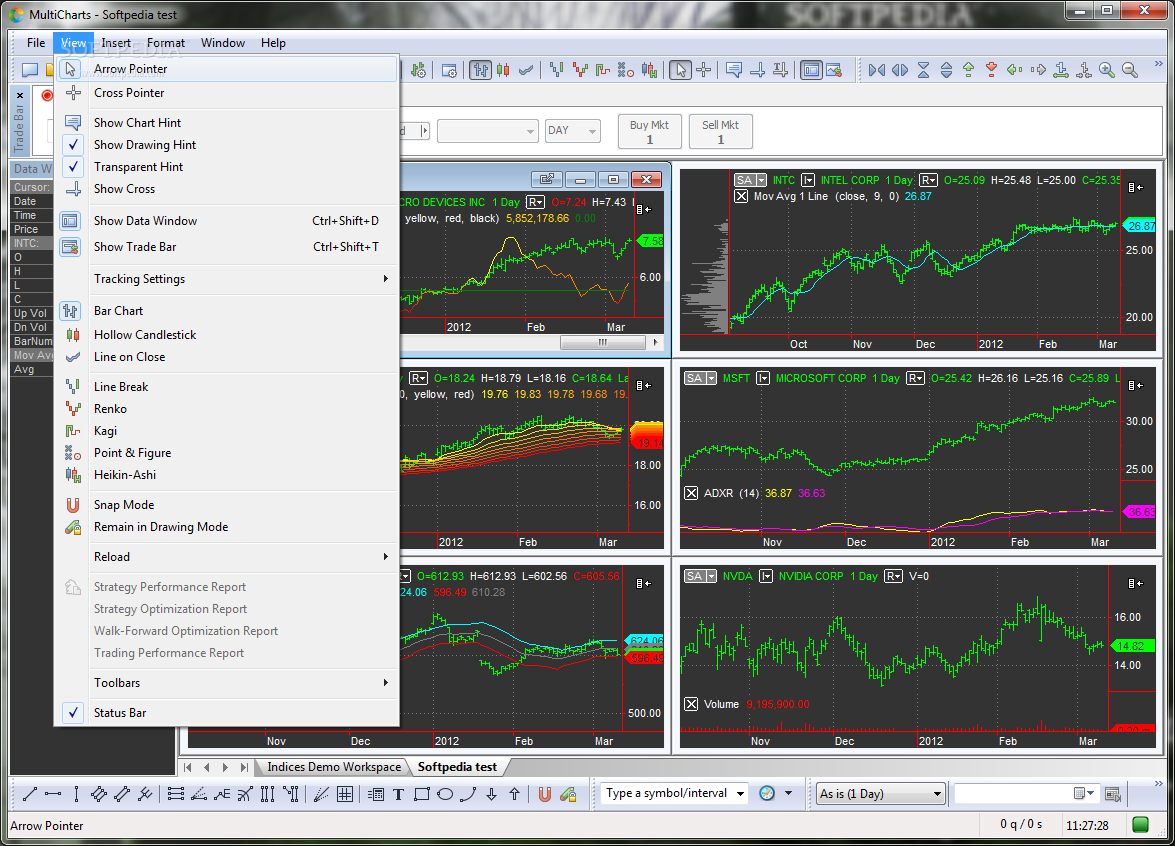Toggle snap magnet icon in drawing toolbar
This screenshot has width=1175, height=846.
pyautogui.click(x=545, y=794)
